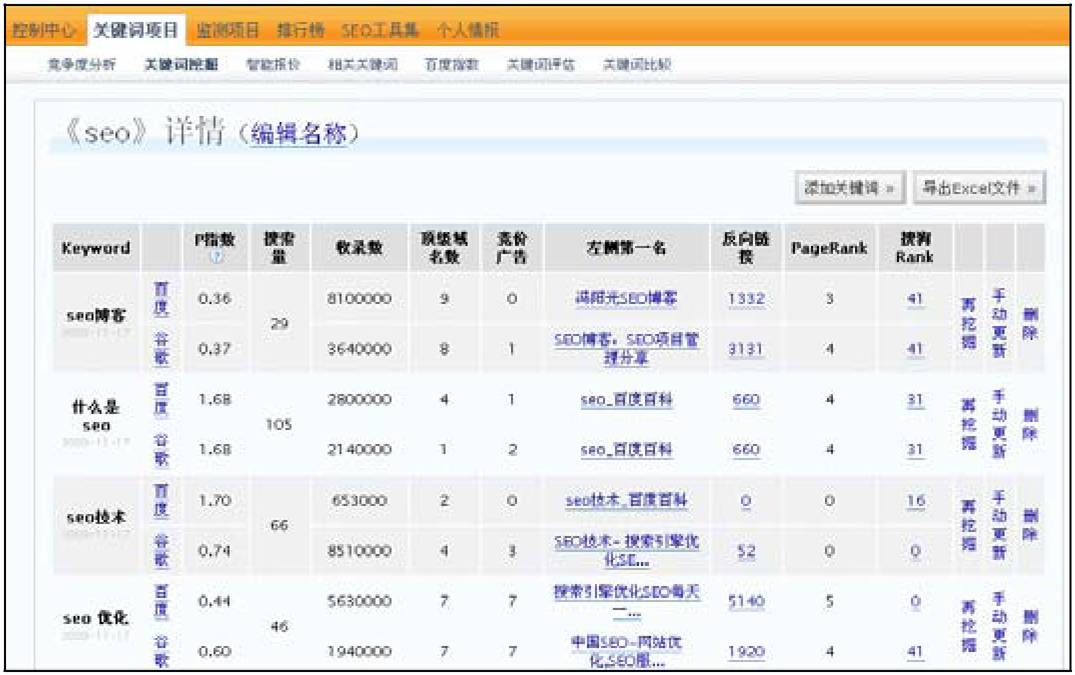Open the 排行榜 tab
Viewport: 1075px width, 675px height.
tap(300, 30)
